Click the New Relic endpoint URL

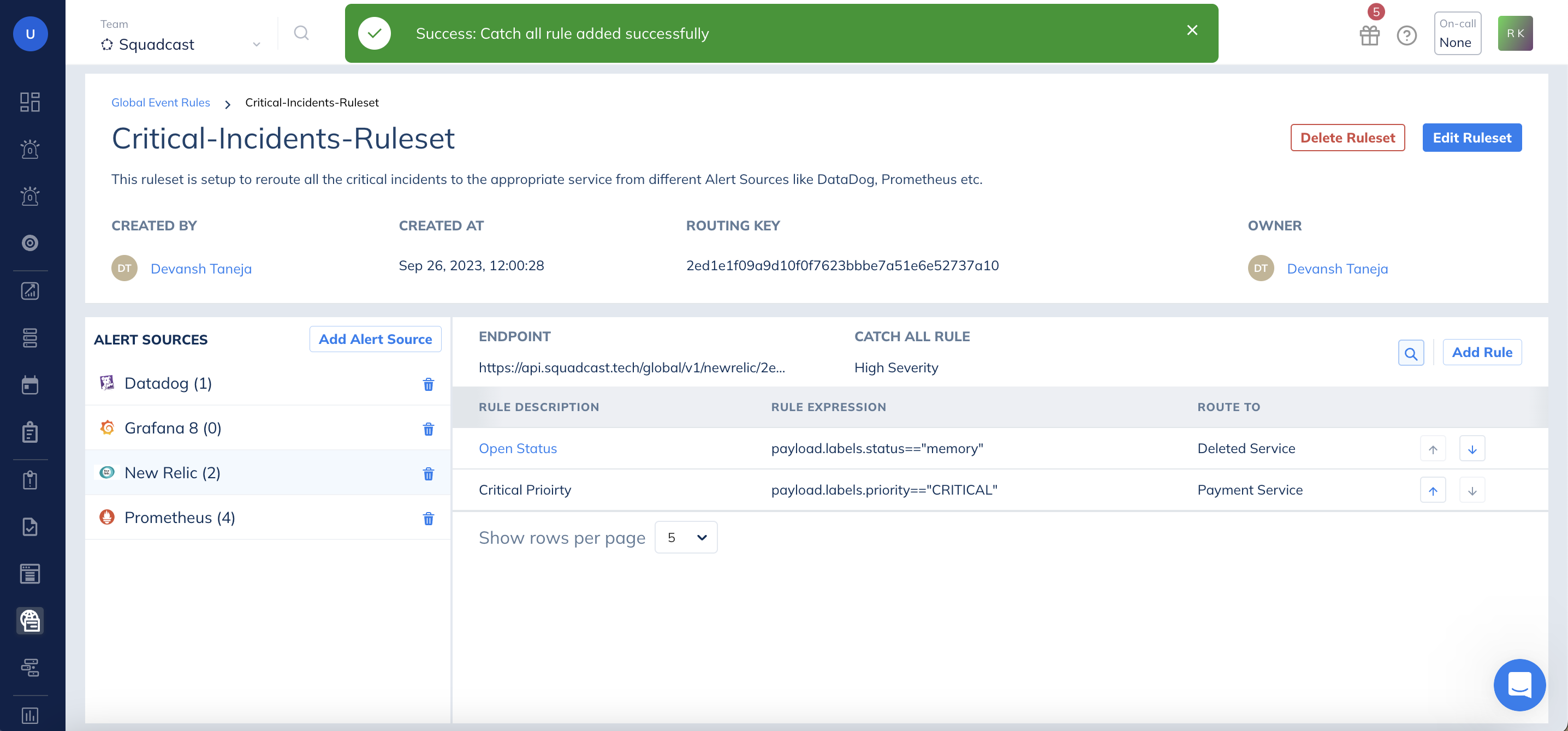pos(631,367)
